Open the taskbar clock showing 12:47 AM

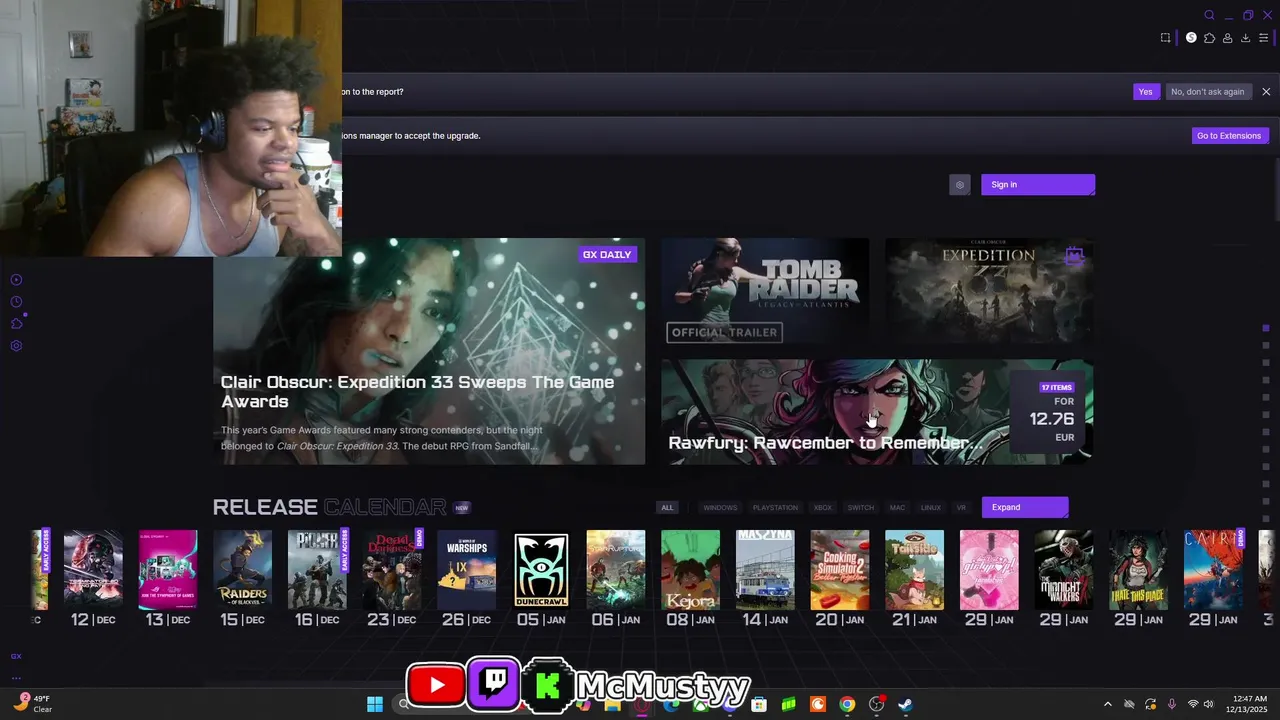point(1249,704)
